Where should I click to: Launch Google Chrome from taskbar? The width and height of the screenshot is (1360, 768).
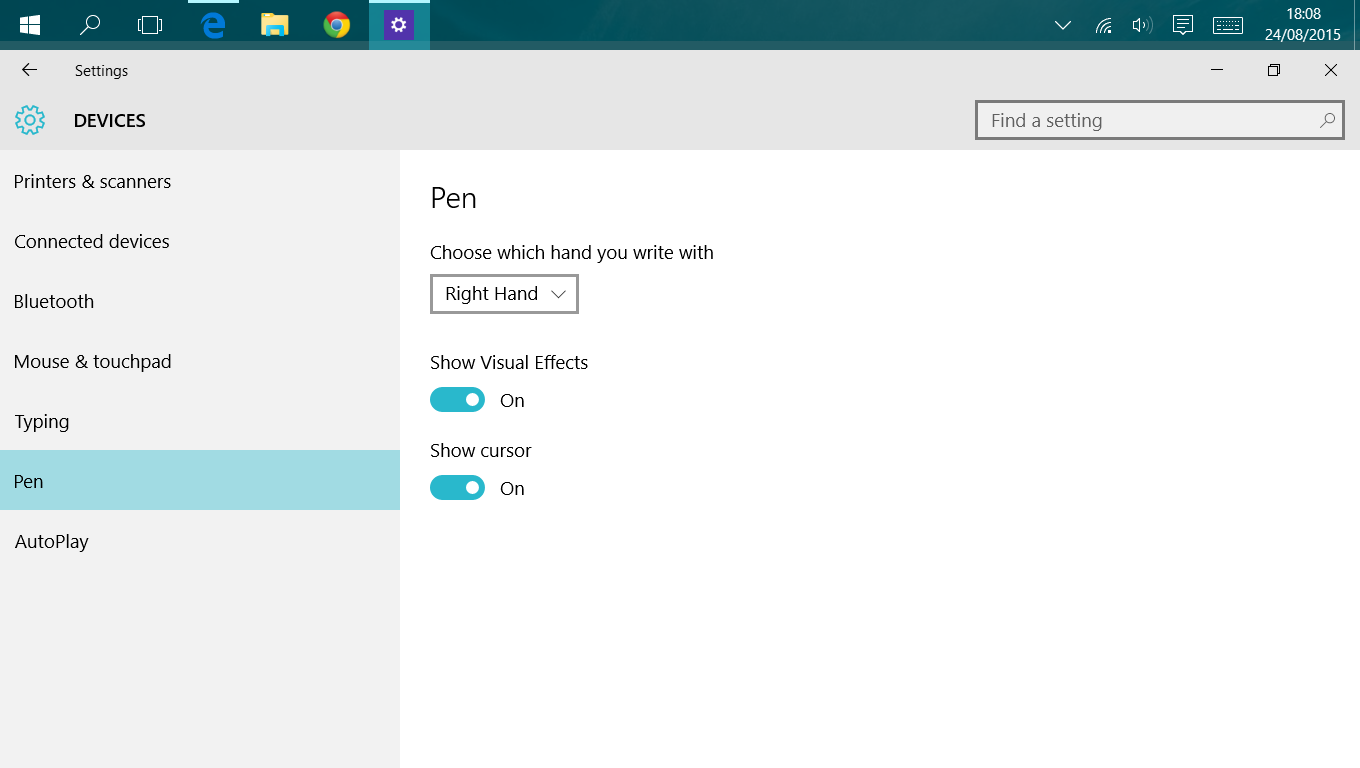point(337,25)
